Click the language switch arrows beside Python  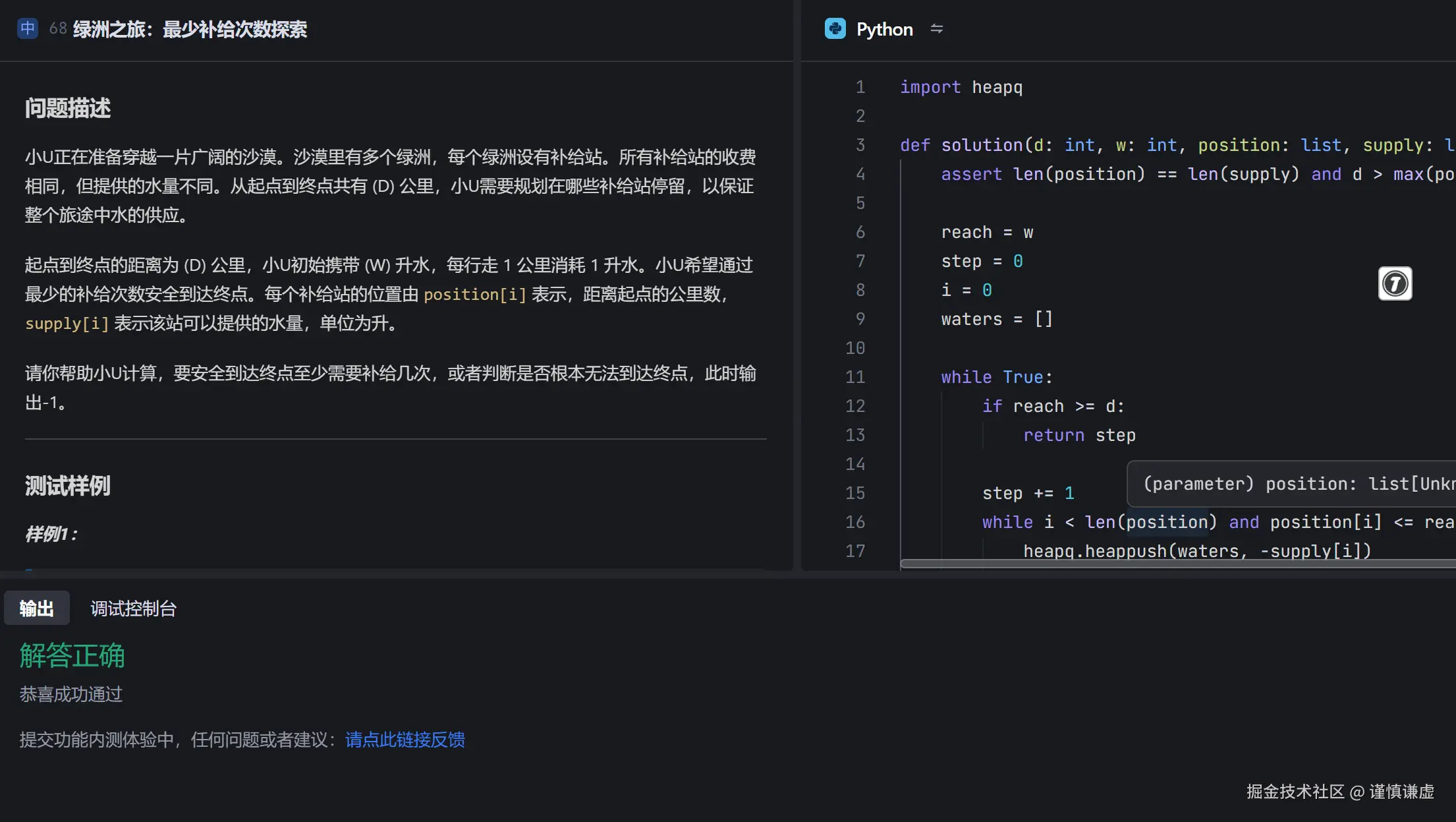click(937, 29)
